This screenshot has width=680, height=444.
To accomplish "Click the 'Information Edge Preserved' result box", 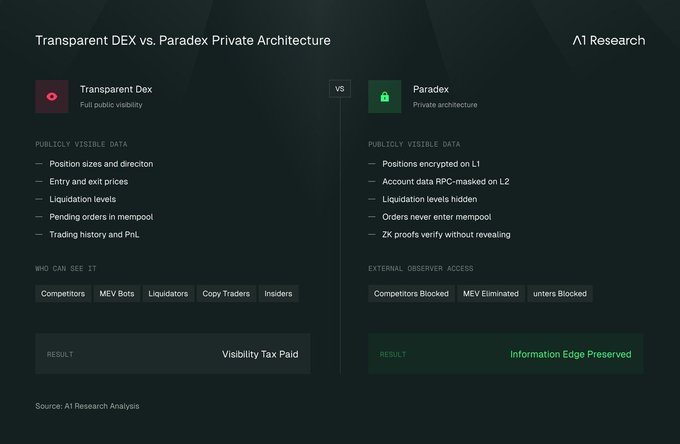I will point(506,354).
